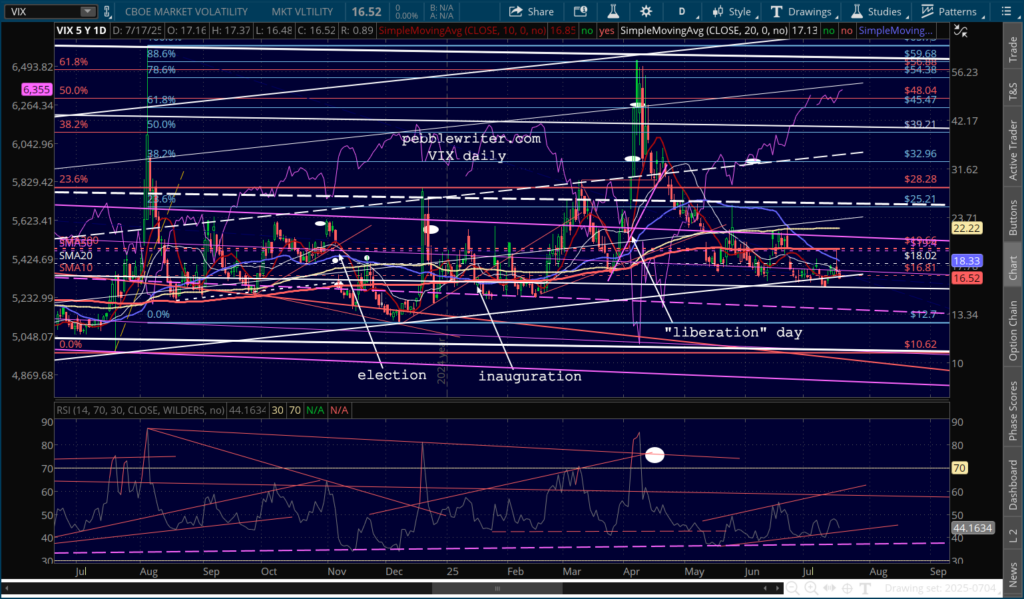The image size is (1024, 599).
Task: Open the Style dropdown menu
Action: click(x=736, y=11)
